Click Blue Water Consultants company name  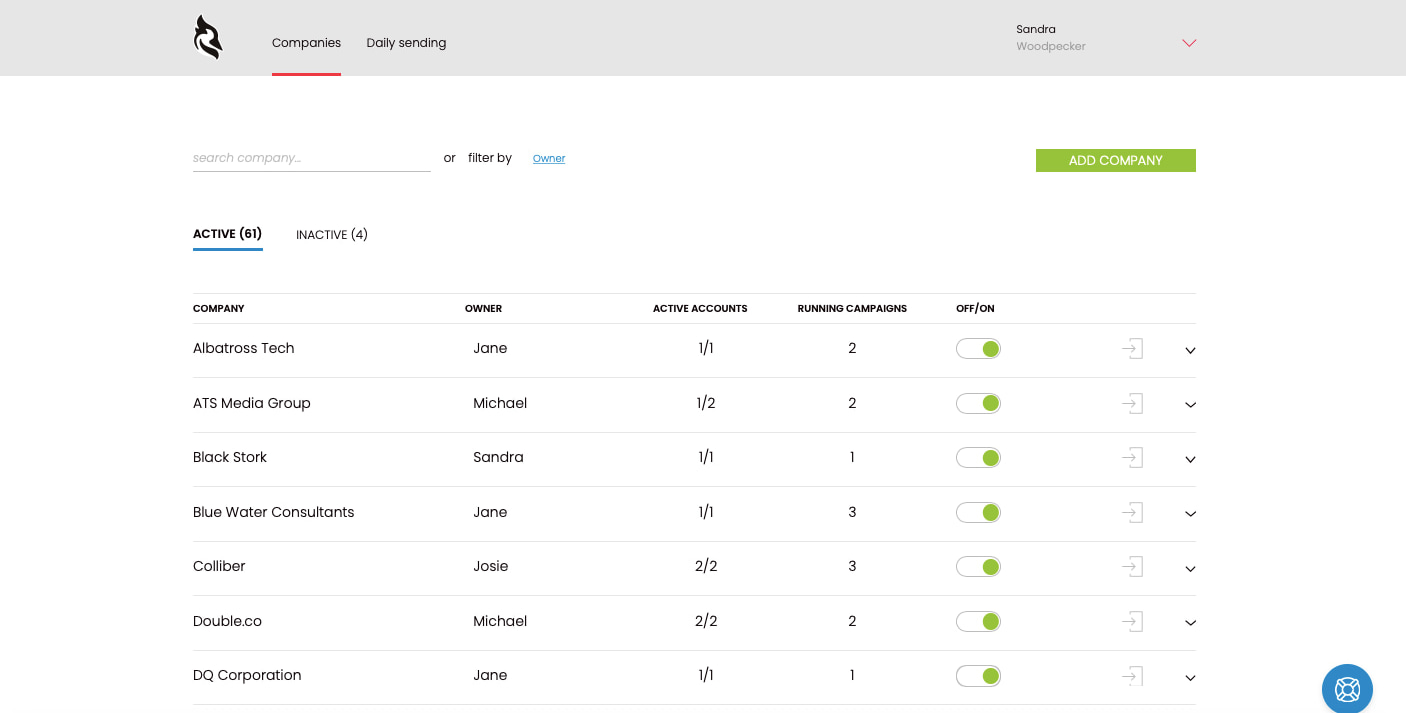pos(274,512)
